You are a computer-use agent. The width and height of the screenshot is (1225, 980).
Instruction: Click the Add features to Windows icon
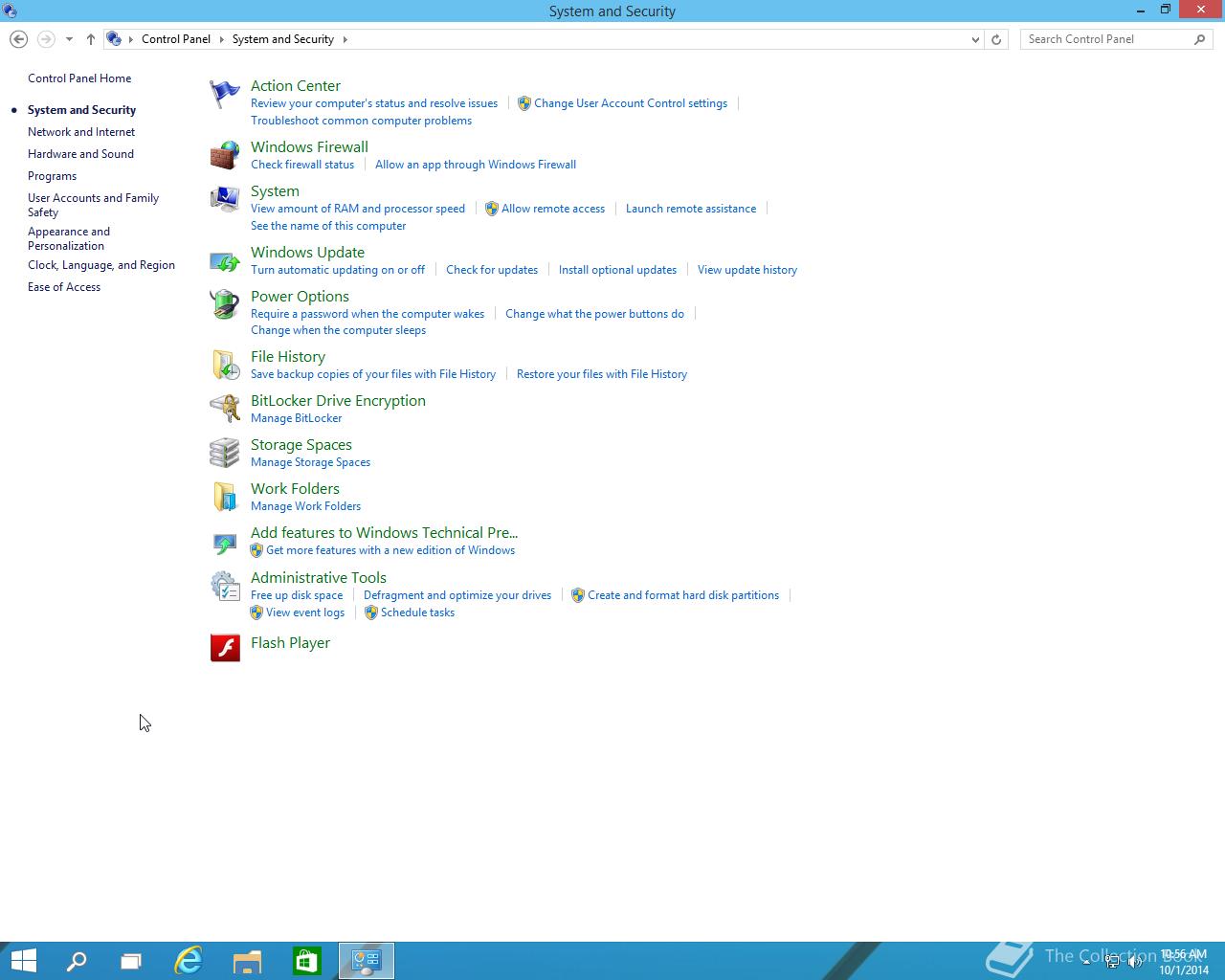[x=225, y=543]
